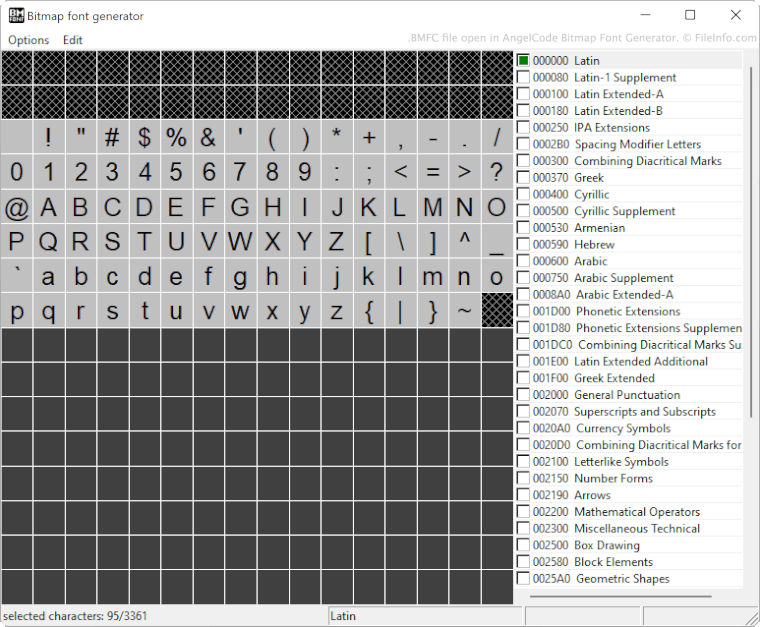
Task: Check the Cyrillic unicode range box
Action: tap(523, 194)
